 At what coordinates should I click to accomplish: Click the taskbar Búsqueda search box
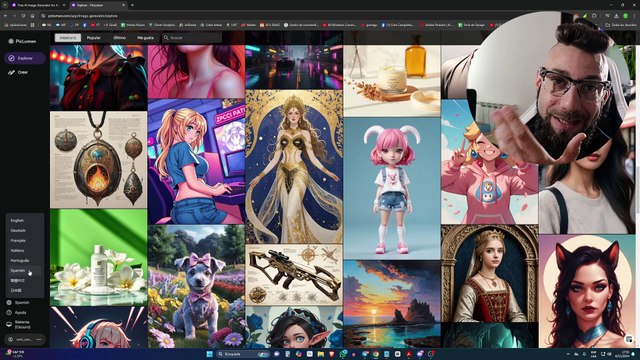[243, 354]
